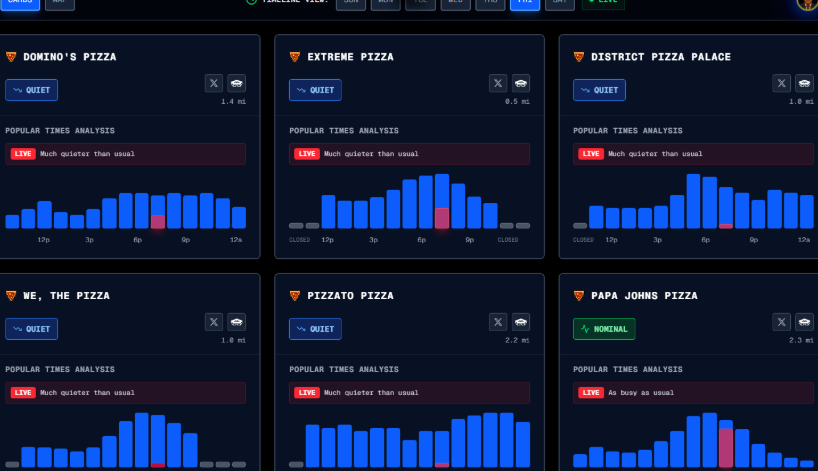Image resolution: width=818 pixels, height=471 pixels.
Task: Click the DISTRICT PIZZA PALACE card title
Action: tap(660, 57)
